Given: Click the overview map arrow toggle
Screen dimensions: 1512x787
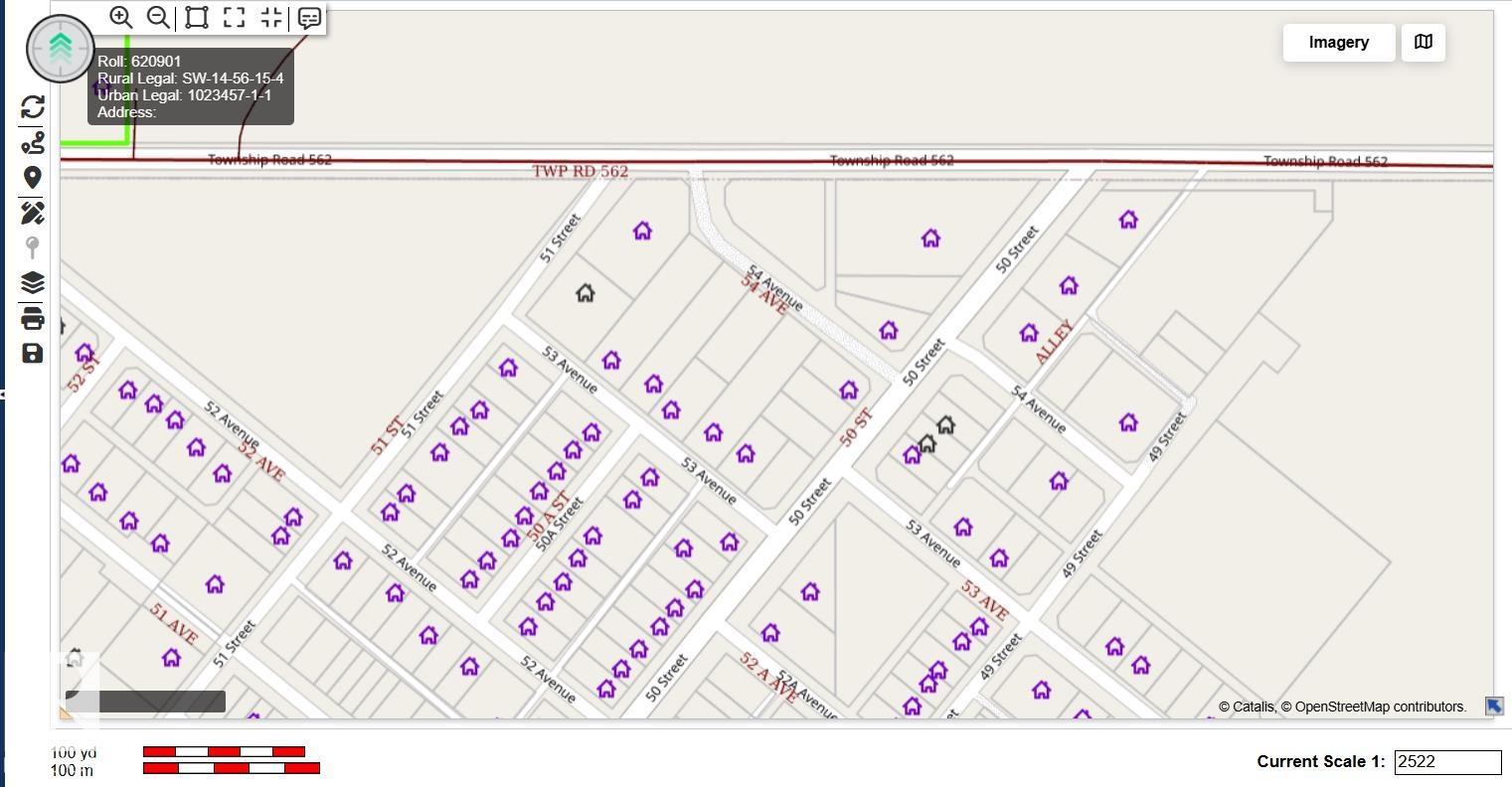Looking at the screenshot, I should tap(1494, 707).
